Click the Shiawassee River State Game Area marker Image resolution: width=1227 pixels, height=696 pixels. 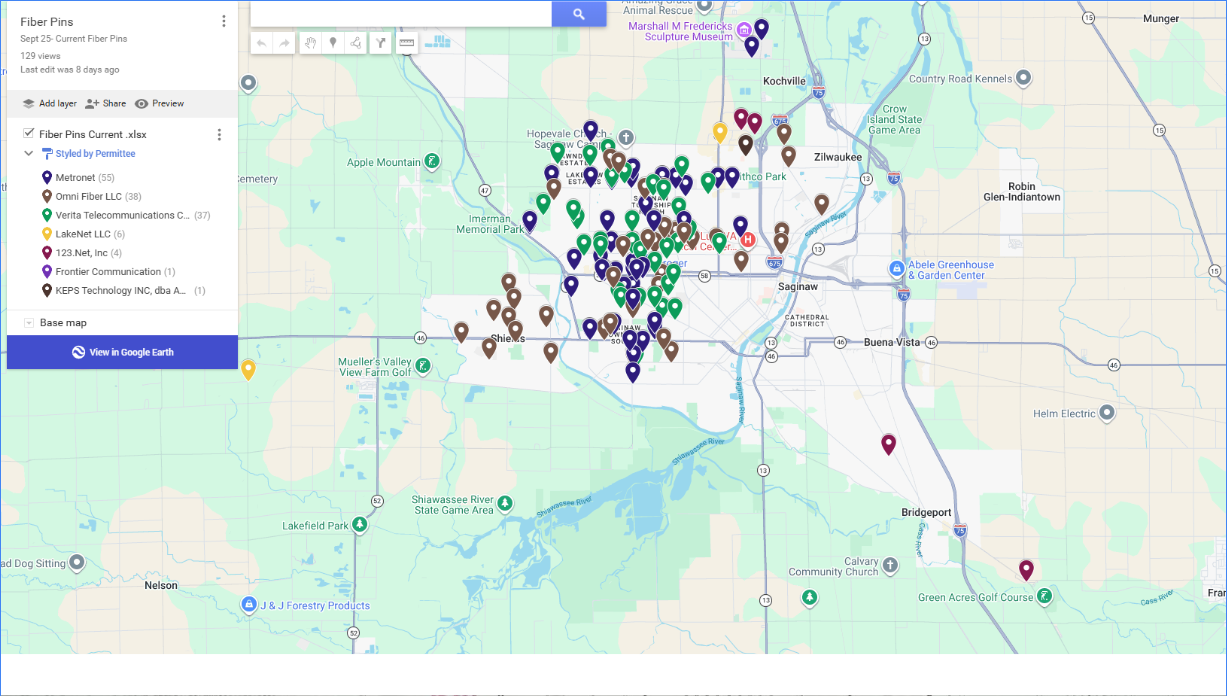(505, 503)
